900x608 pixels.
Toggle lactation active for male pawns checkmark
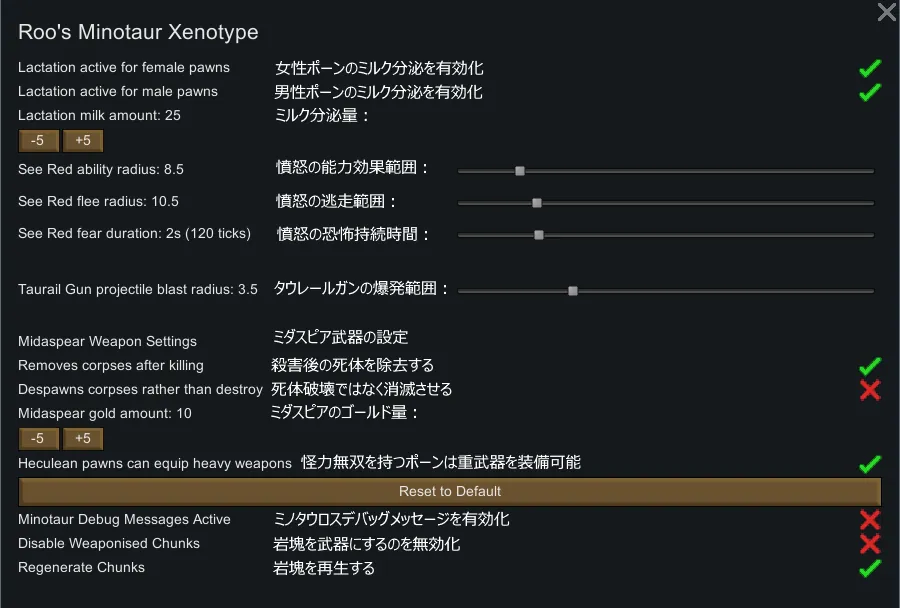869,92
